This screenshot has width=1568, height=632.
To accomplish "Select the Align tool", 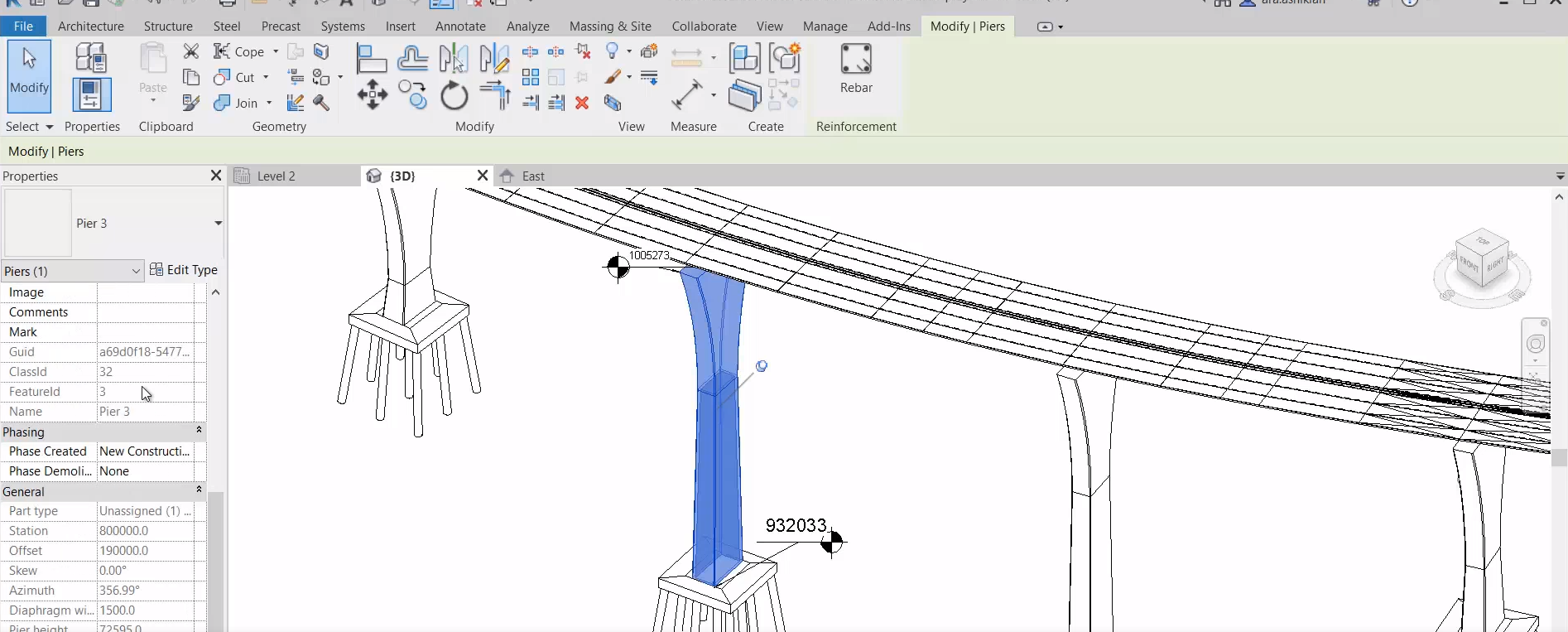I will coord(371,60).
